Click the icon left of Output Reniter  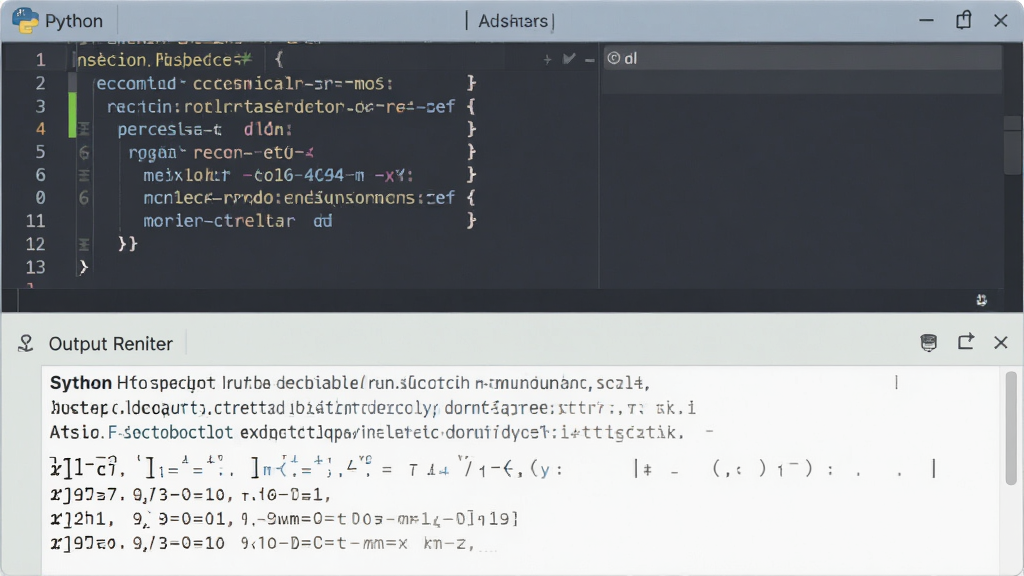pos(25,343)
